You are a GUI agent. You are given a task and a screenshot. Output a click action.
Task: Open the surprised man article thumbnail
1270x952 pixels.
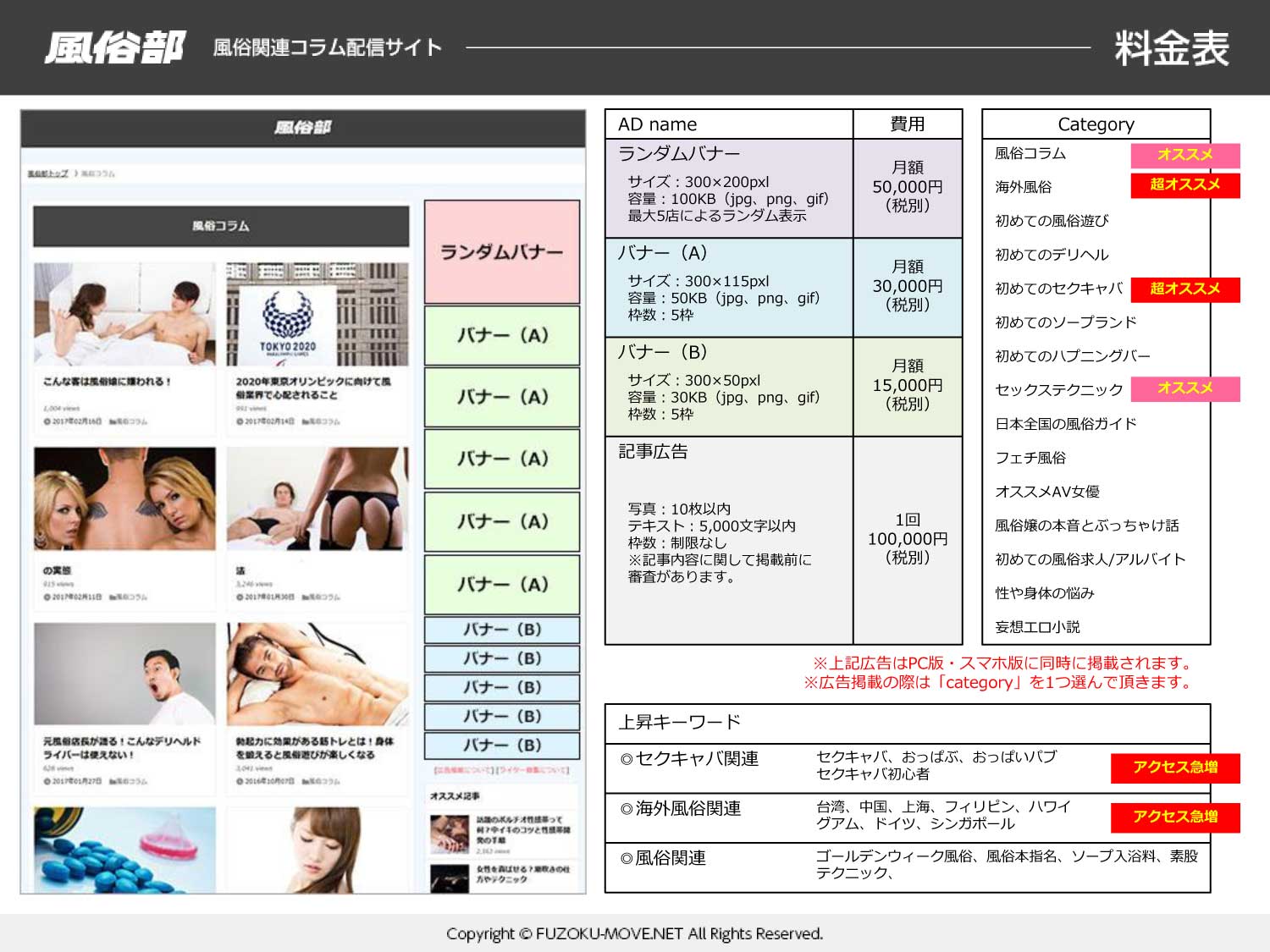pyautogui.click(x=124, y=674)
